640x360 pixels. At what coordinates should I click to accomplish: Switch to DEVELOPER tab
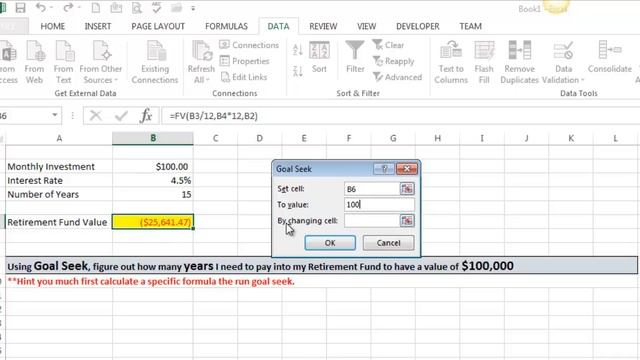(x=418, y=26)
